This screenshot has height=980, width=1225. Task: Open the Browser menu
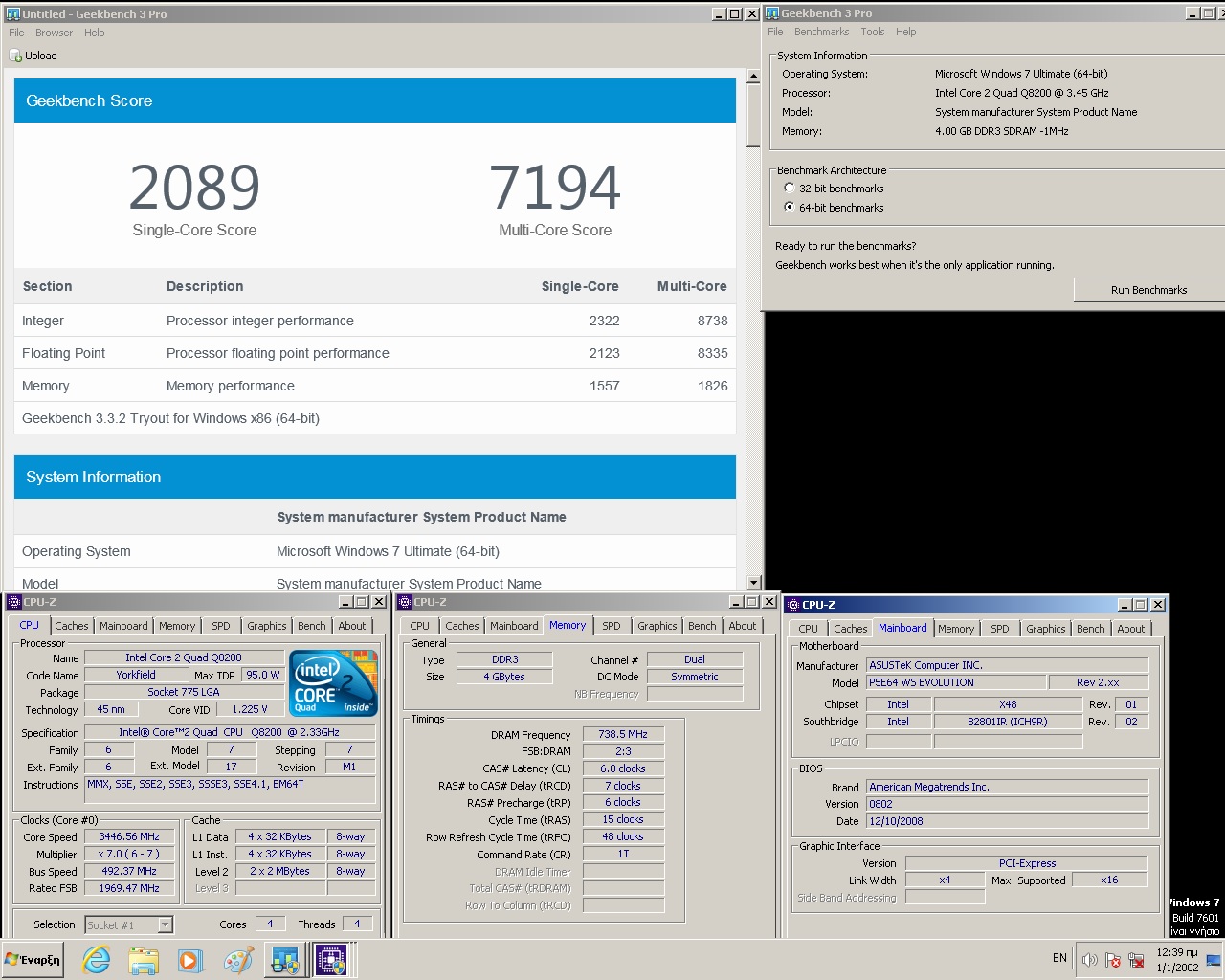(x=54, y=33)
